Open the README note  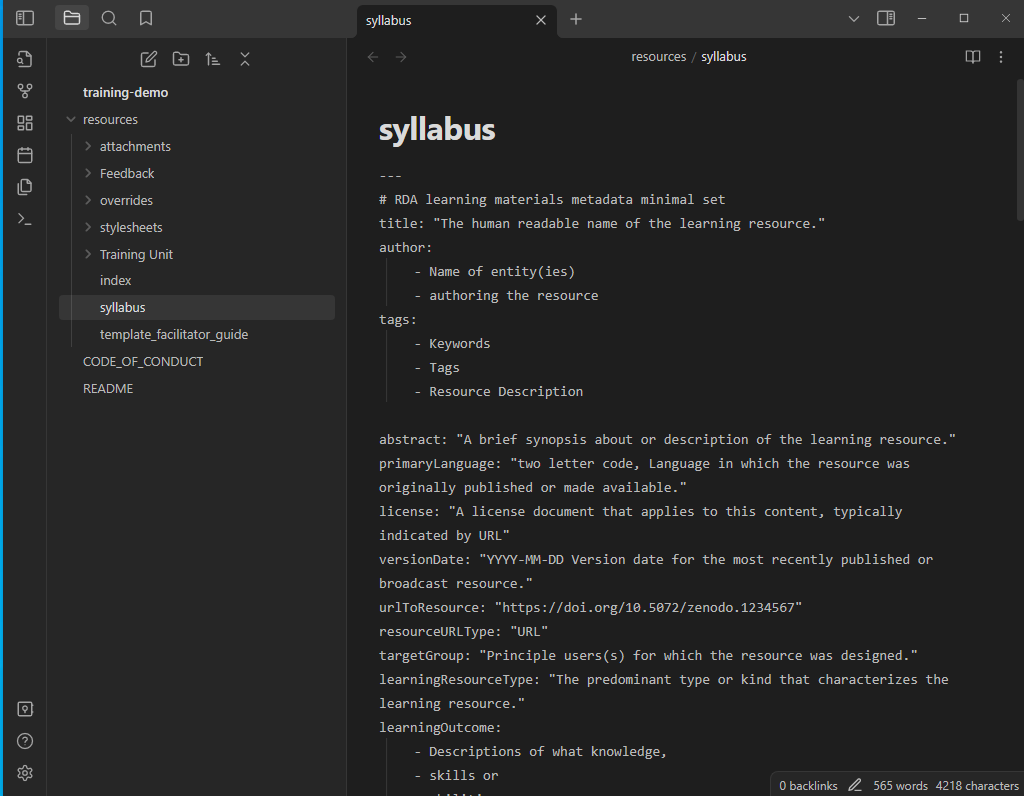(x=108, y=388)
